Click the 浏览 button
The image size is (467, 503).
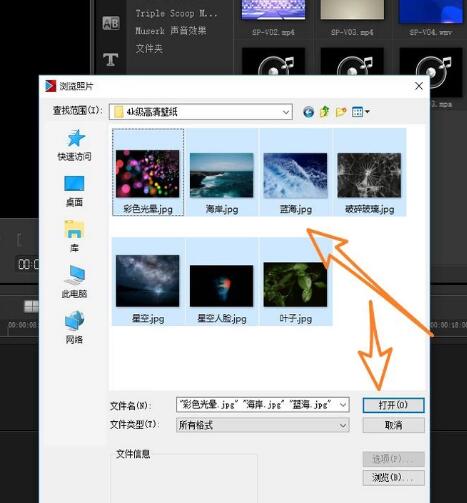[393, 477]
